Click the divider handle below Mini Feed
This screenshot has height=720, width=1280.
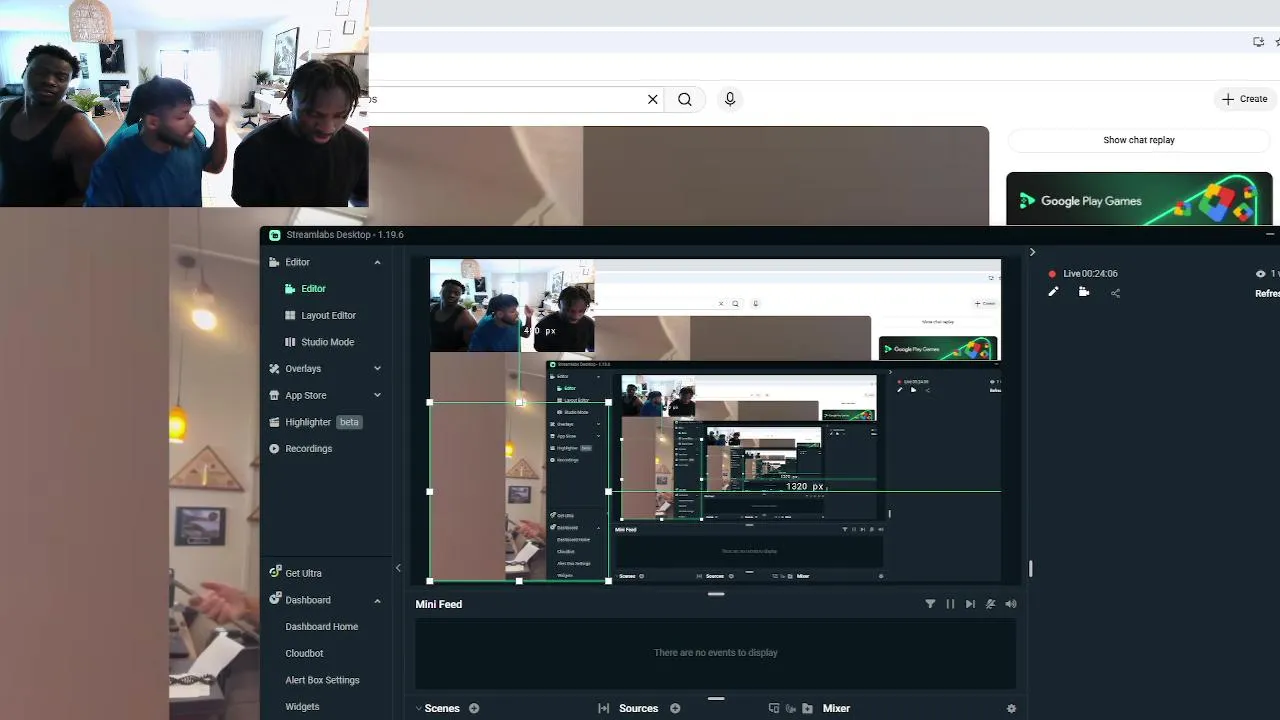point(716,699)
